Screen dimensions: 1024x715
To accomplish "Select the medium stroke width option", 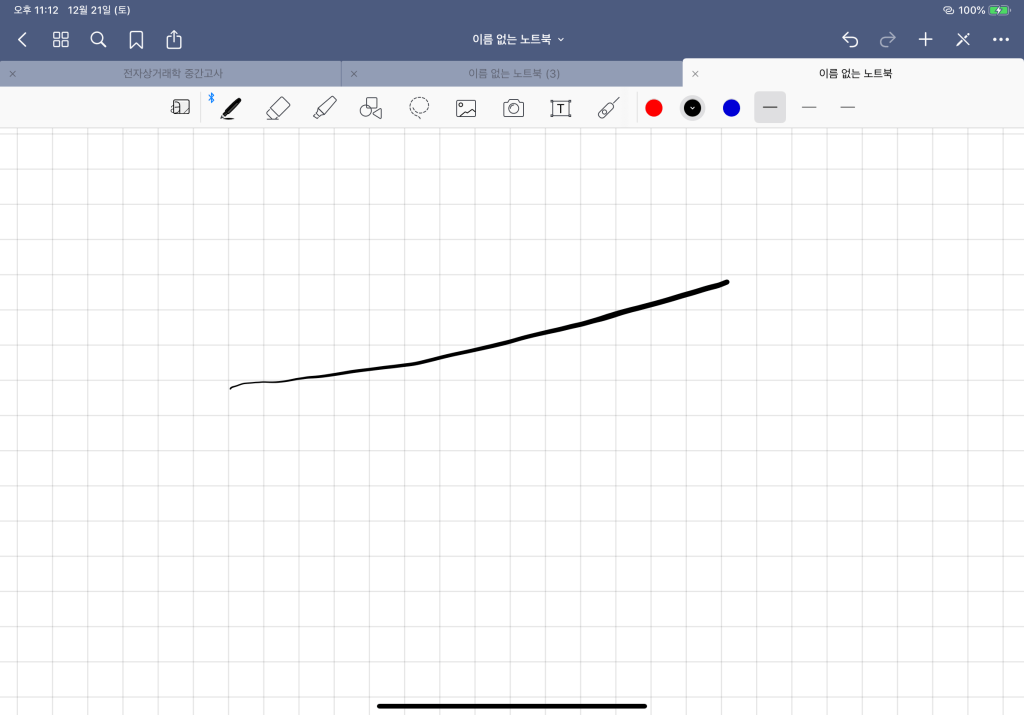I will point(809,107).
